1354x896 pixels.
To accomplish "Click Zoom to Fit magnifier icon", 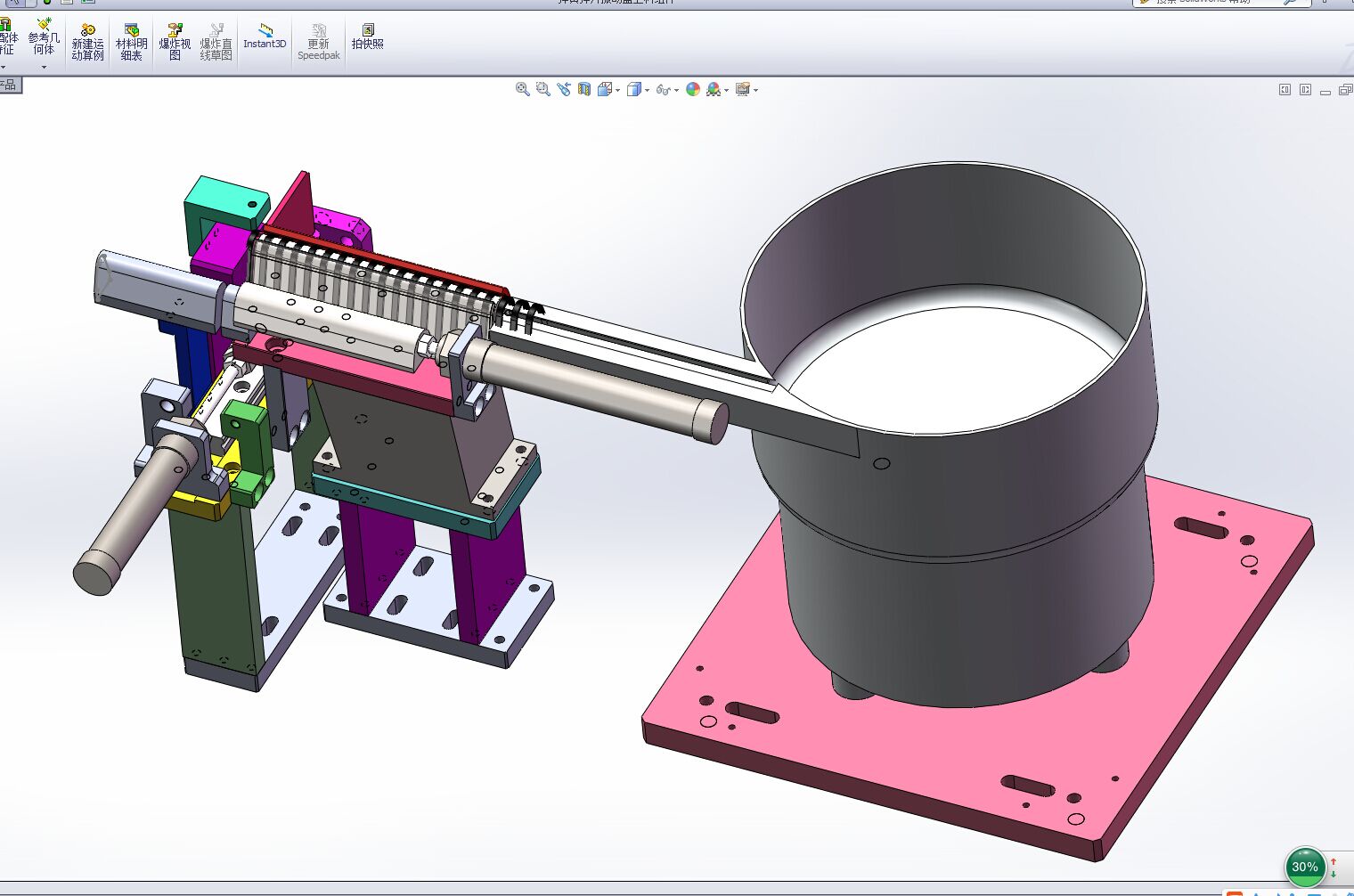I will point(523,89).
